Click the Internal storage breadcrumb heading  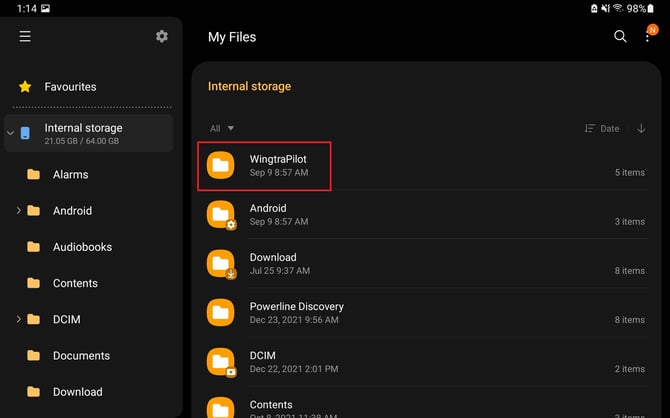point(249,86)
